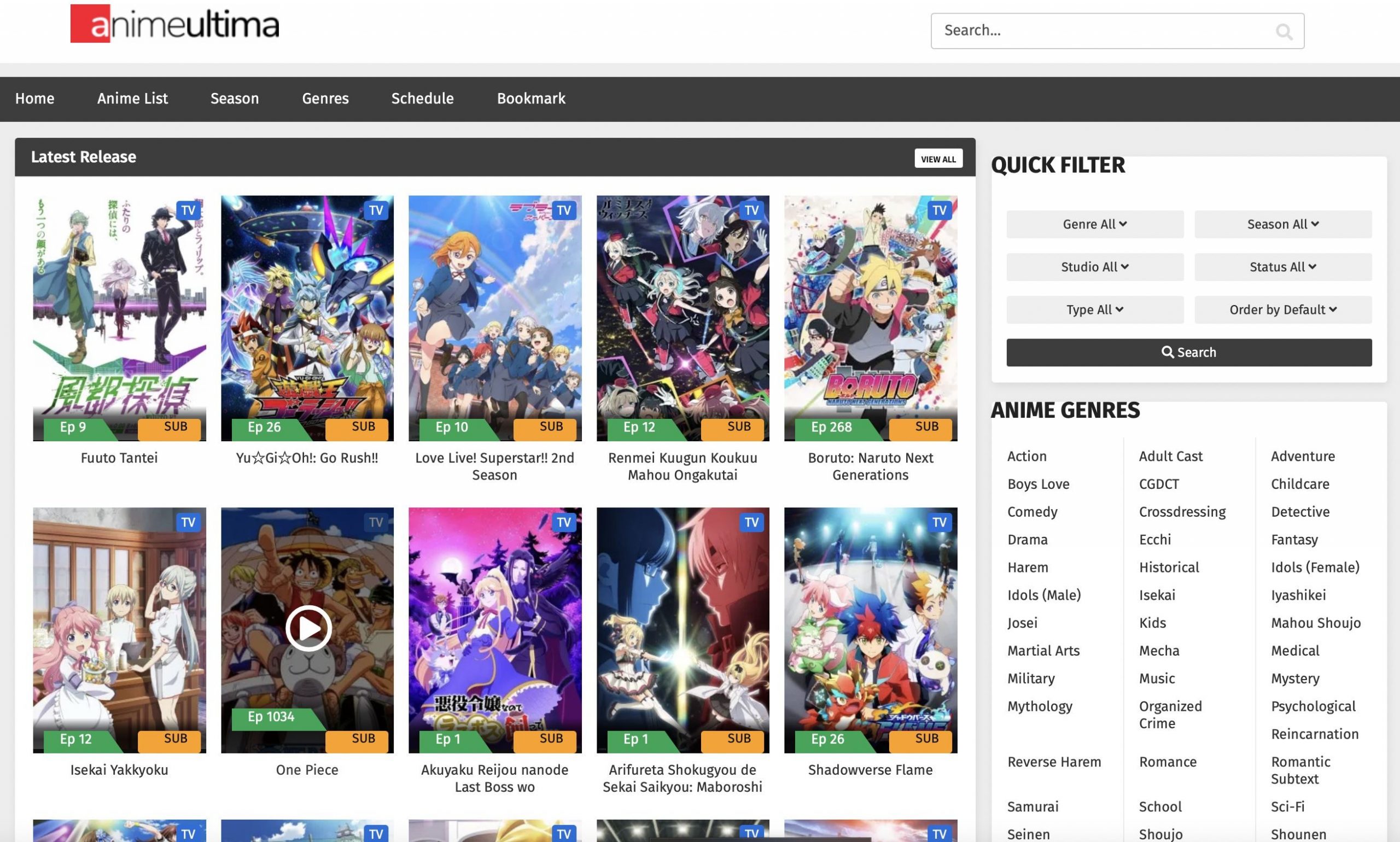Click the Bookmark navigation icon
Viewport: 1400px width, 842px height.
point(530,98)
